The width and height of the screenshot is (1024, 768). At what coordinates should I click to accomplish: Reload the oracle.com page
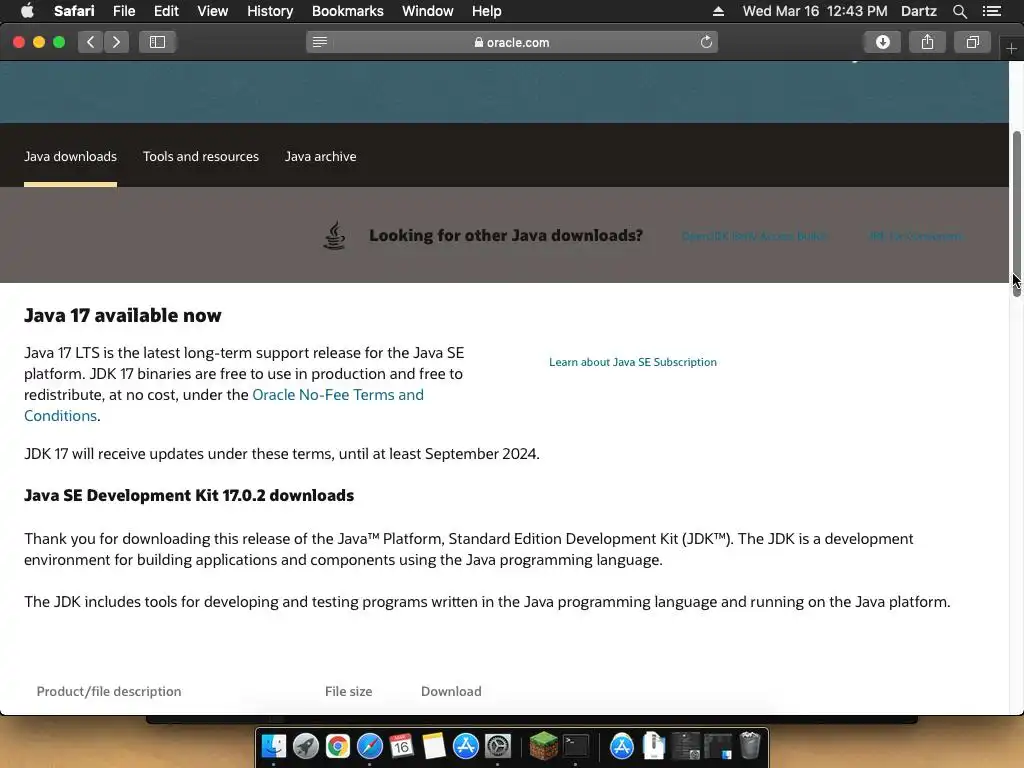706,42
